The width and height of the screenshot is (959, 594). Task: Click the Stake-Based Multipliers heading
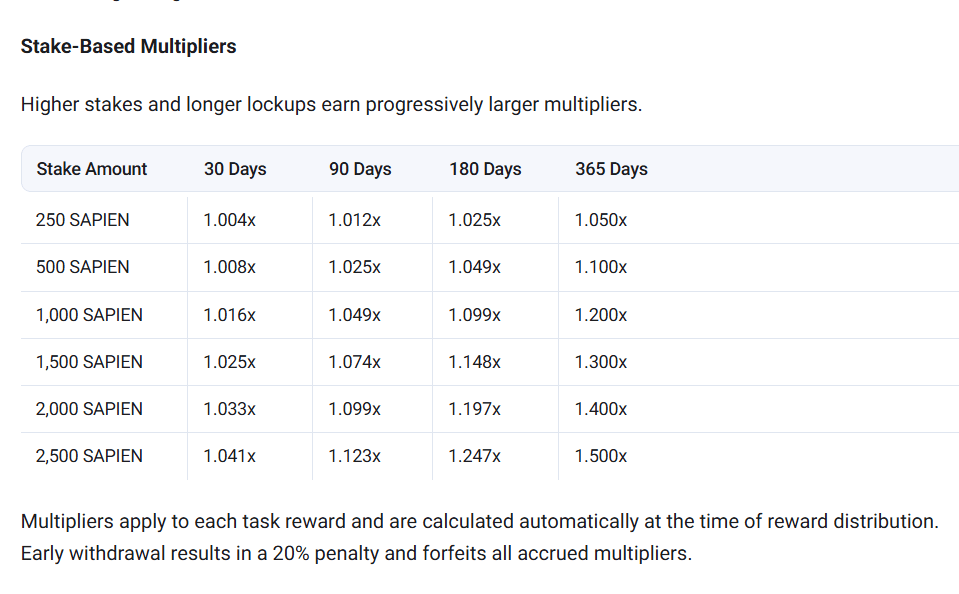point(128,46)
